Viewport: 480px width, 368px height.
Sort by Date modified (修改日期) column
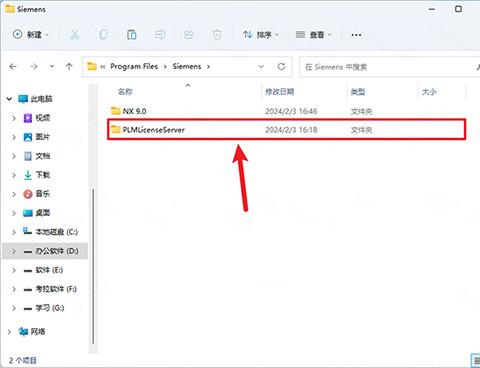(279, 92)
